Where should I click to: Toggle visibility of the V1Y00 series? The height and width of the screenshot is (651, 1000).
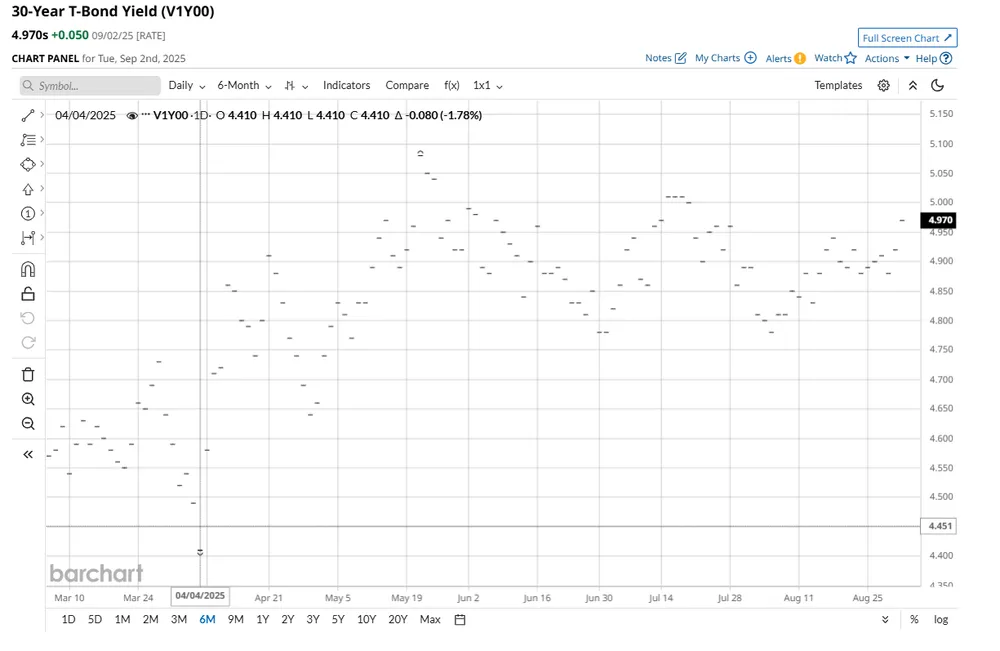(132, 115)
